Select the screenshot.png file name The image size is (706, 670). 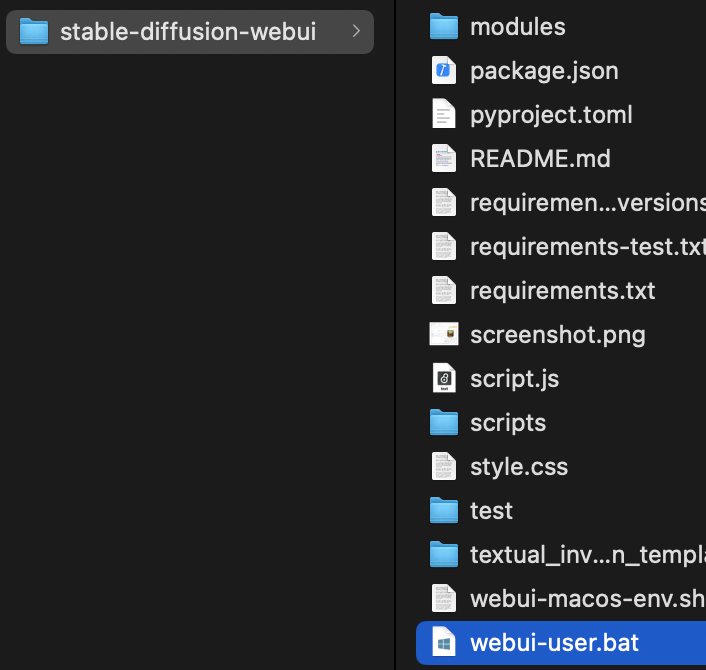558,335
